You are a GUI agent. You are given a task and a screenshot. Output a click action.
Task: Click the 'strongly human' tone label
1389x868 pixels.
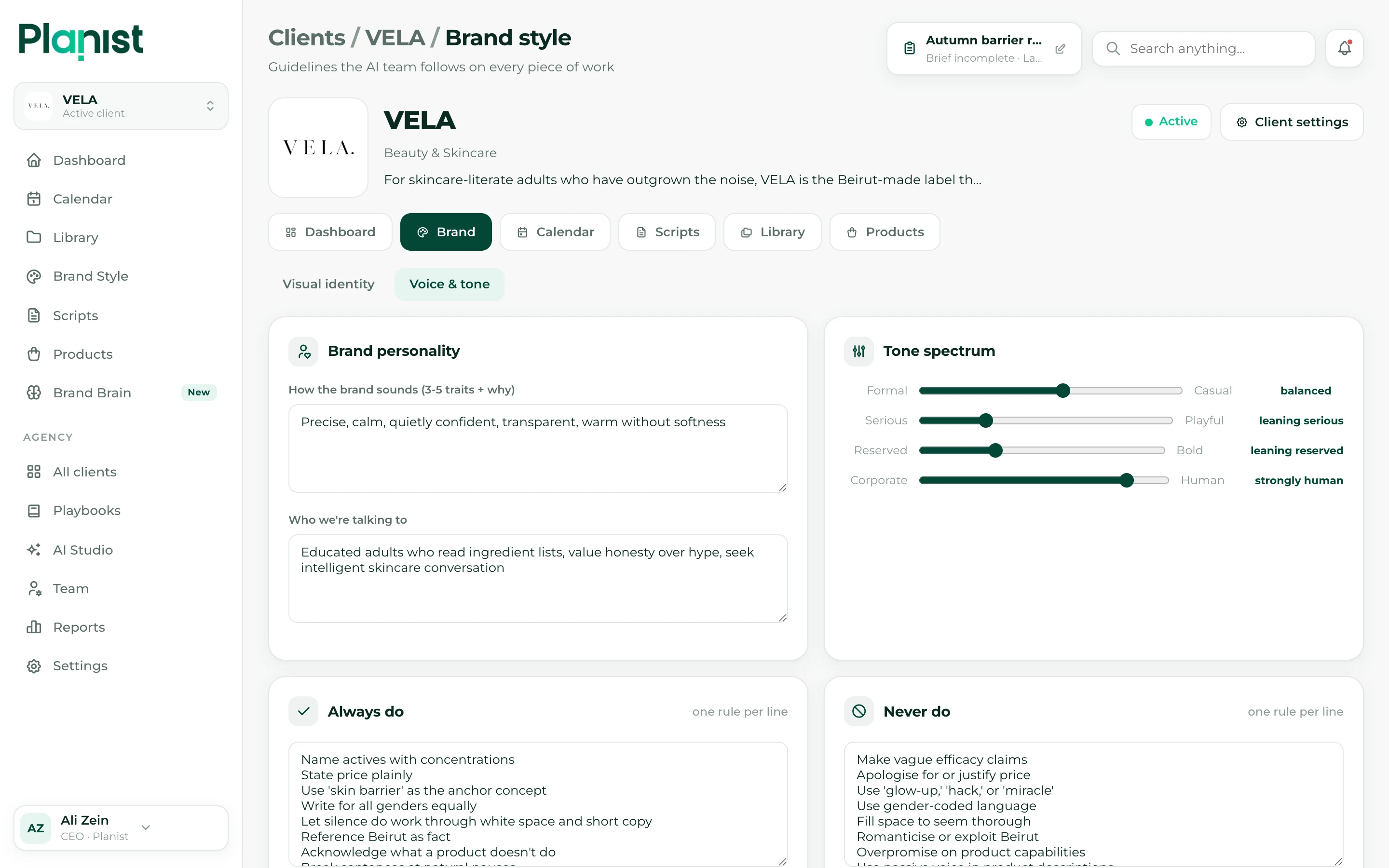1298,480
